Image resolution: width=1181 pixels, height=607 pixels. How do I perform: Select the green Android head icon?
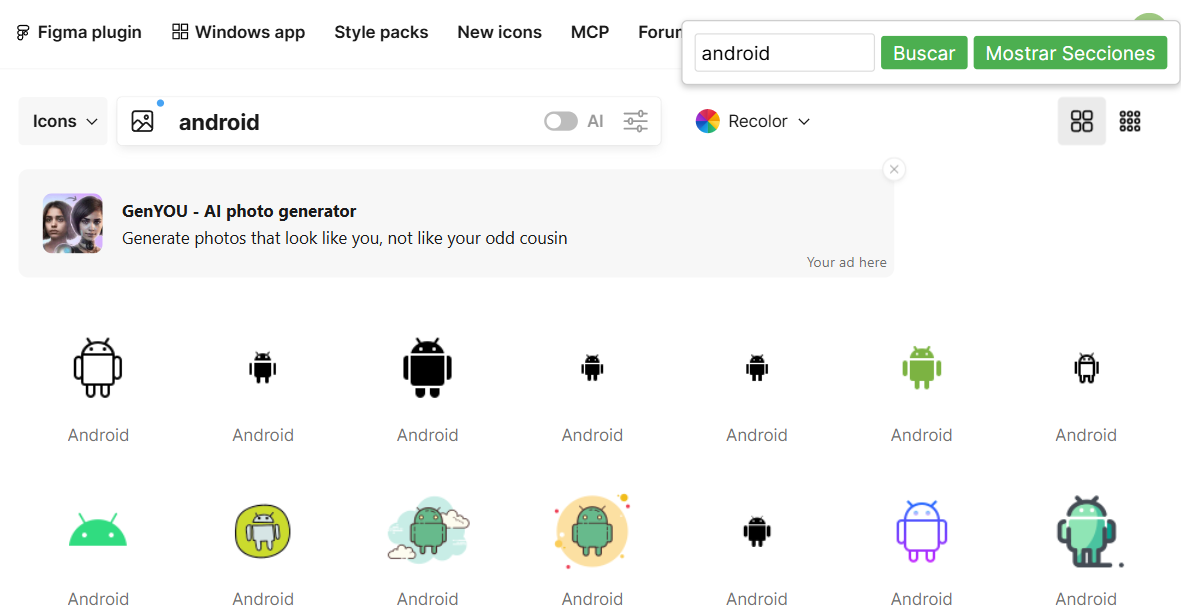pos(98,530)
